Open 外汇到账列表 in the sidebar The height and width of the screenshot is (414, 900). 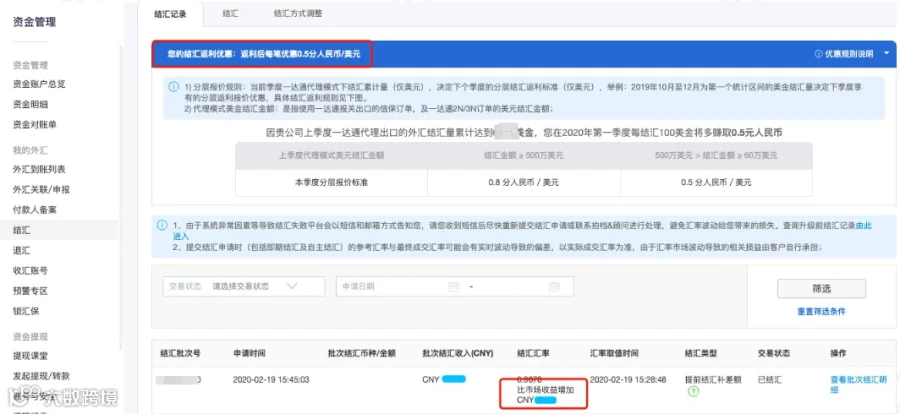(x=39, y=169)
